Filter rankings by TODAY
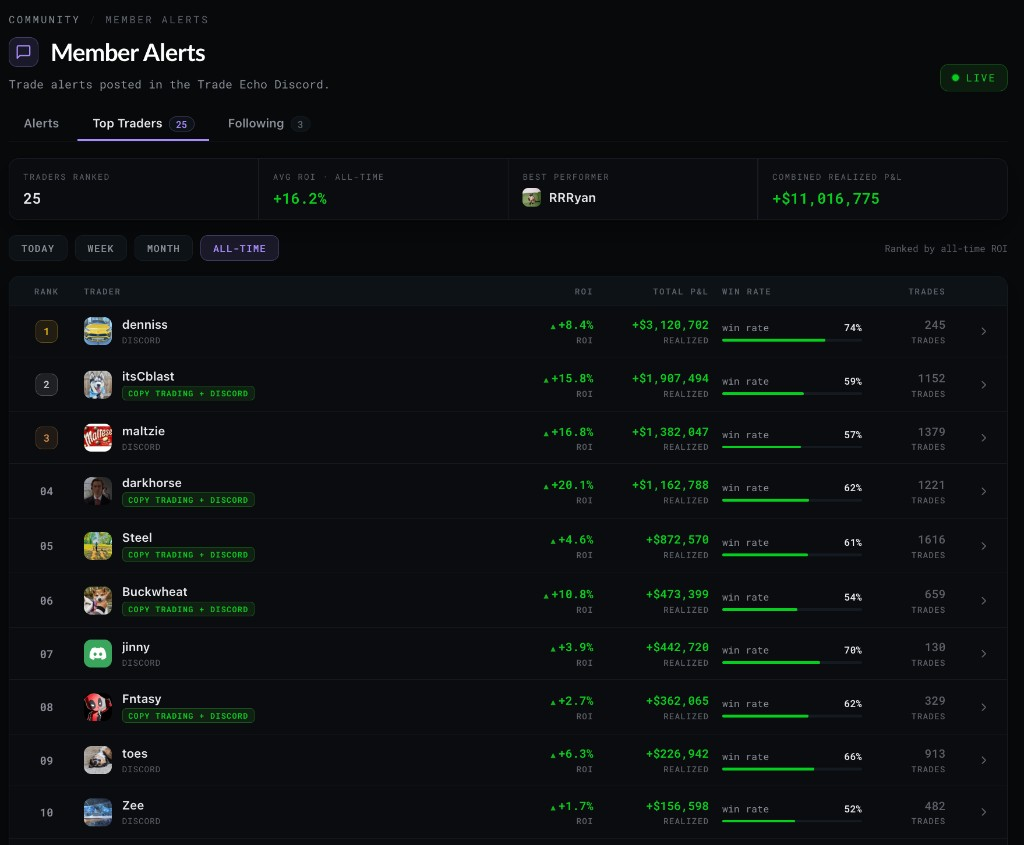This screenshot has height=845, width=1024. (x=38, y=248)
